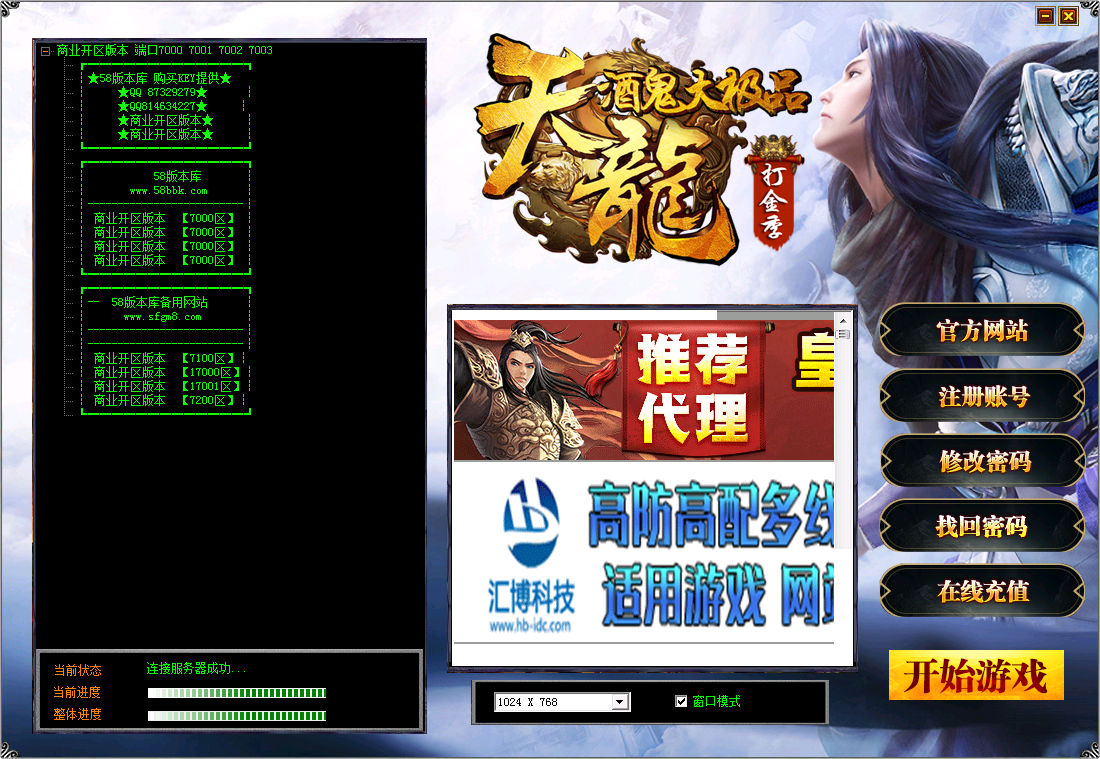Start the game with 开始游戏
1100x759 pixels.
tap(976, 676)
